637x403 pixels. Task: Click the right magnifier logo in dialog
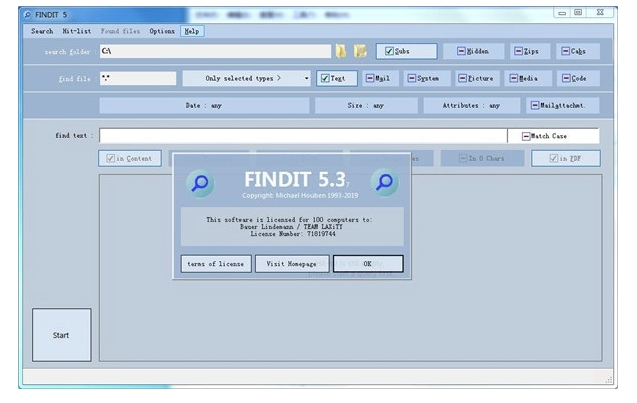pyautogui.click(x=385, y=181)
